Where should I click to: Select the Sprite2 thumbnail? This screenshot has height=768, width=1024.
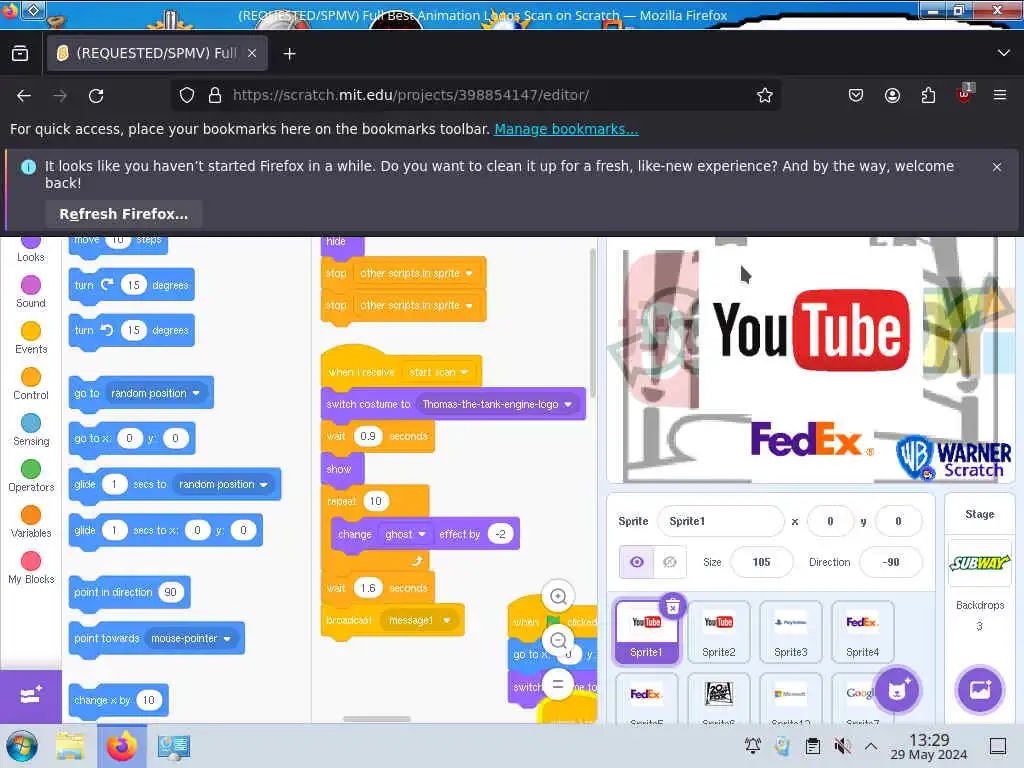718,632
